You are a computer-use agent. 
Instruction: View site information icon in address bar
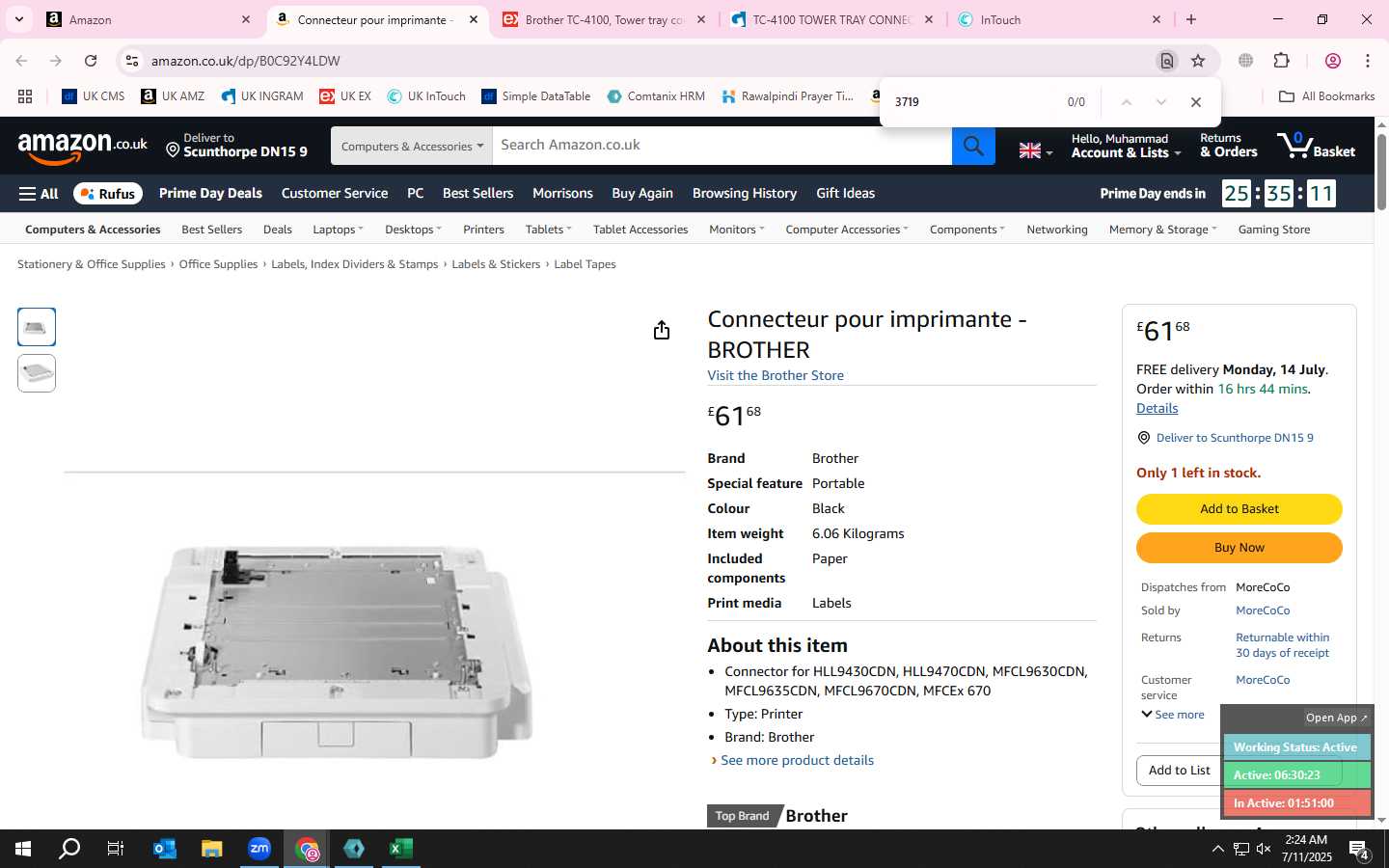click(x=132, y=61)
